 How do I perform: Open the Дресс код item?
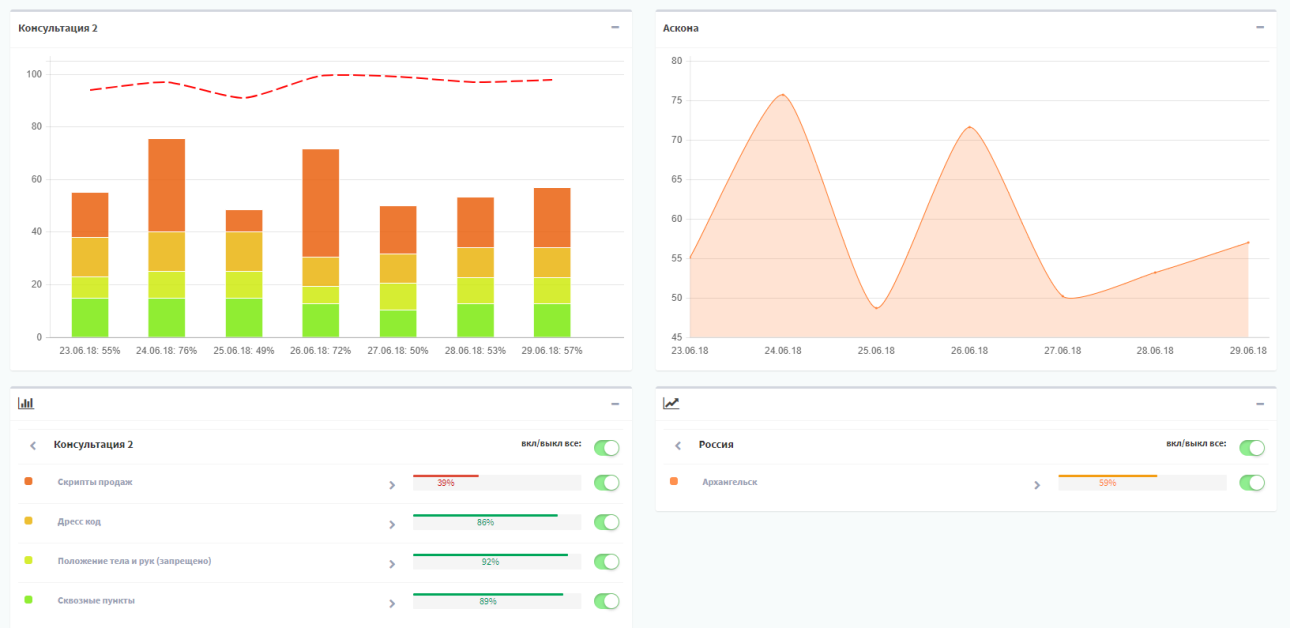(x=79, y=522)
